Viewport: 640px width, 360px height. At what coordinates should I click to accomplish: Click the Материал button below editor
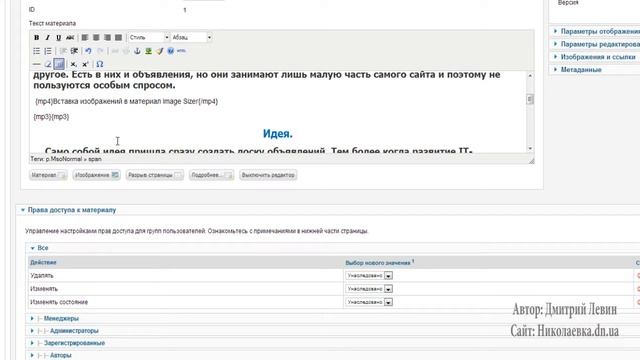point(48,175)
